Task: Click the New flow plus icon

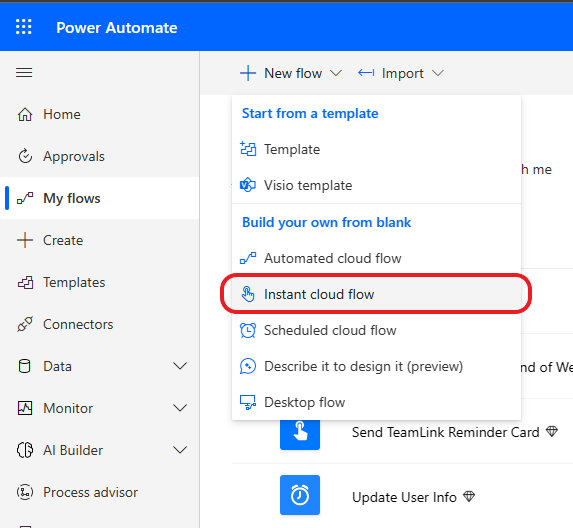Action: click(248, 73)
